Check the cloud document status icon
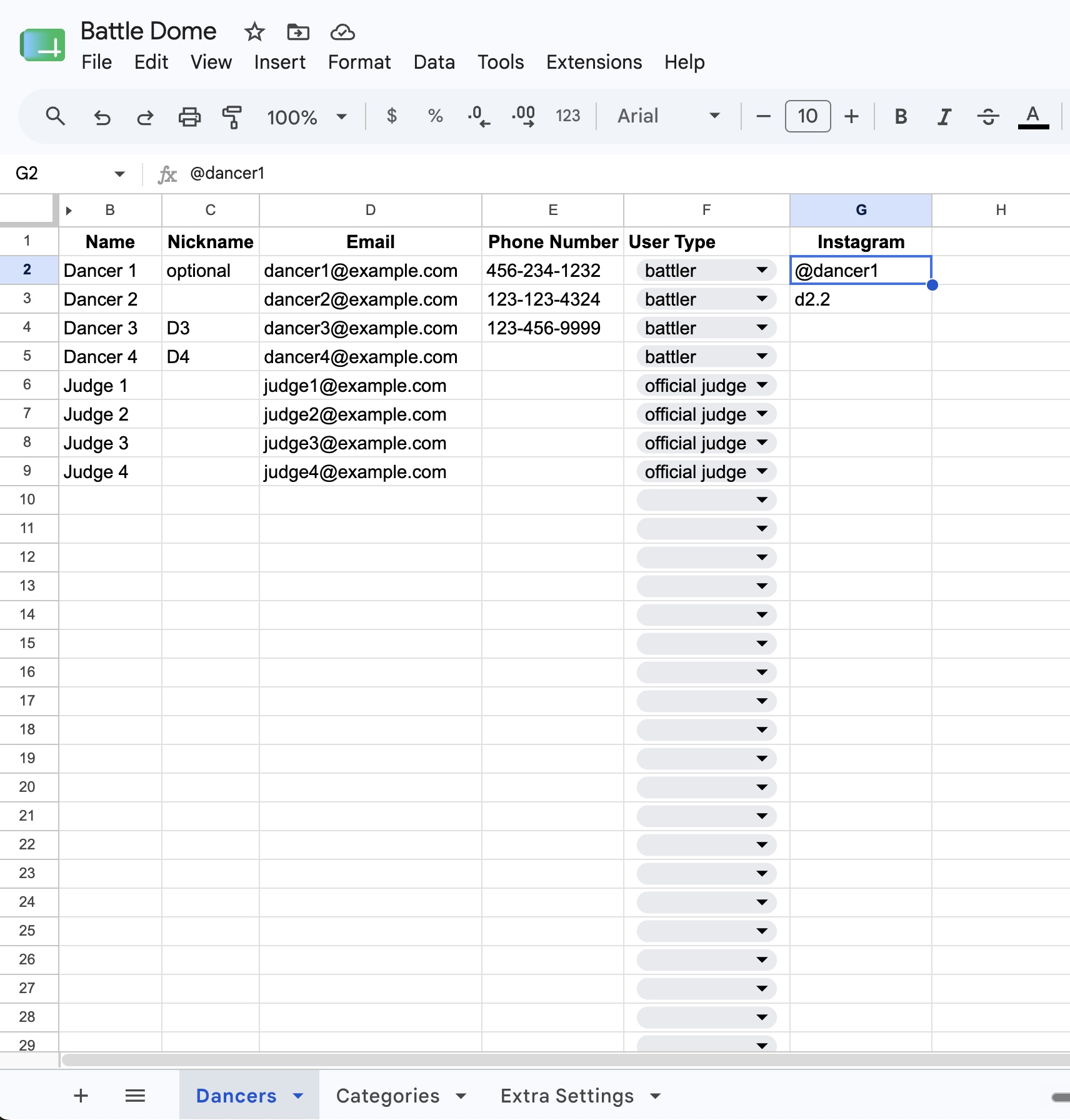Screen dimensions: 1070x1120 [x=342, y=32]
